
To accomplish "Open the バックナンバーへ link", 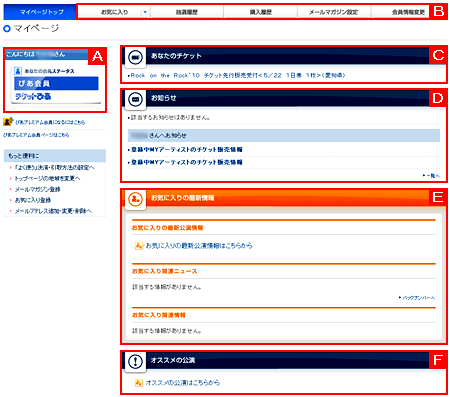I will [419, 298].
